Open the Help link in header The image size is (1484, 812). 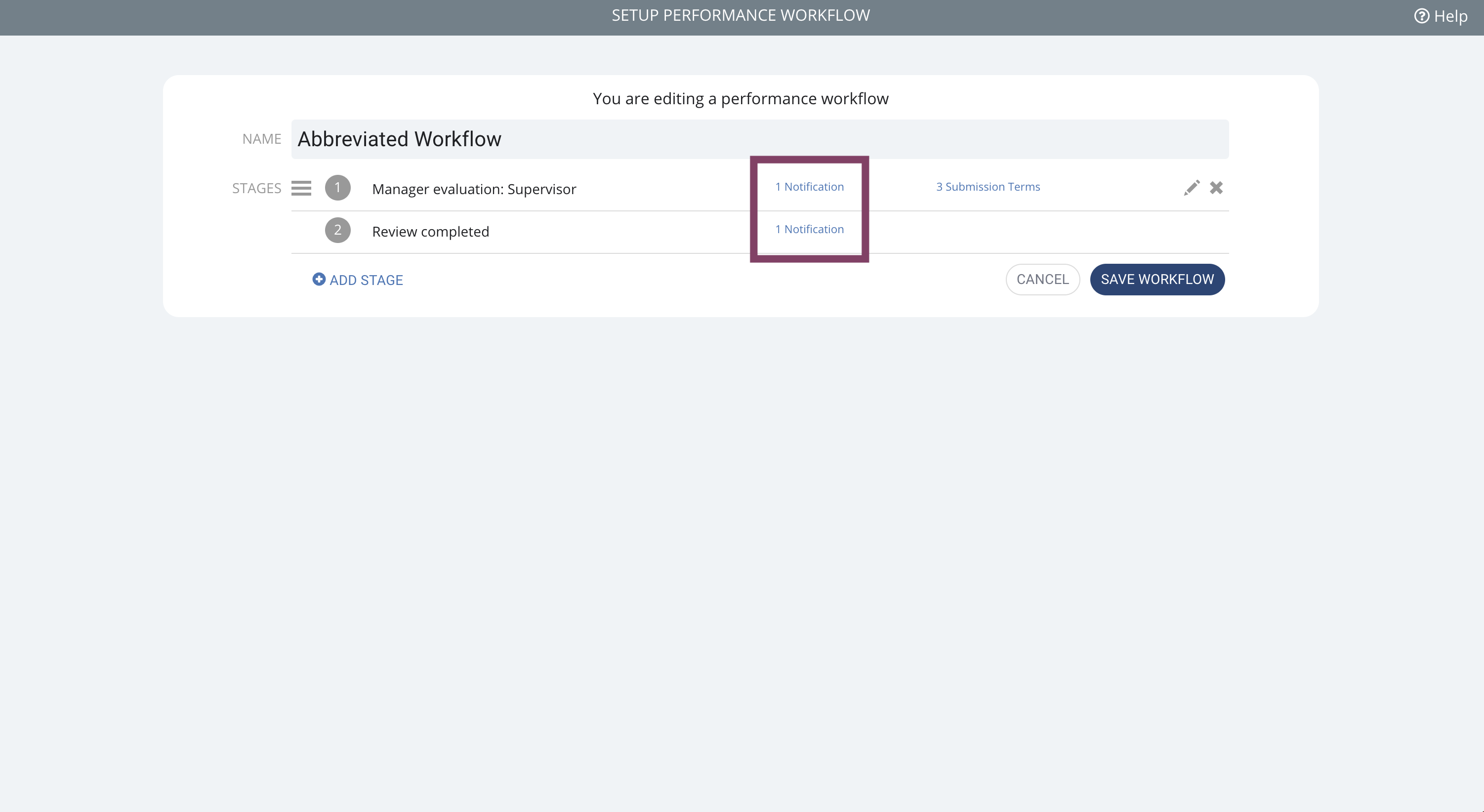(1441, 16)
